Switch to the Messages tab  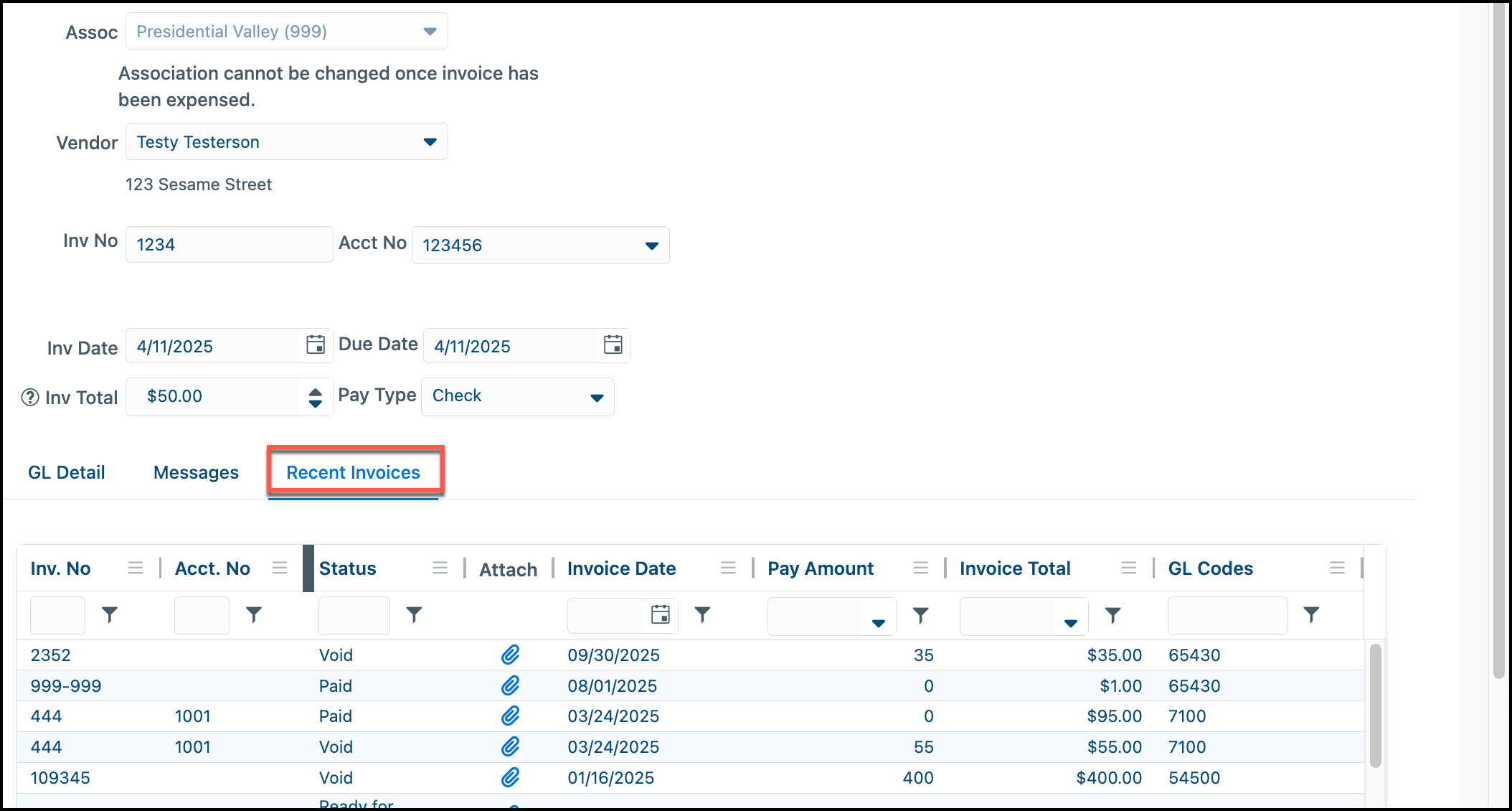(x=196, y=472)
